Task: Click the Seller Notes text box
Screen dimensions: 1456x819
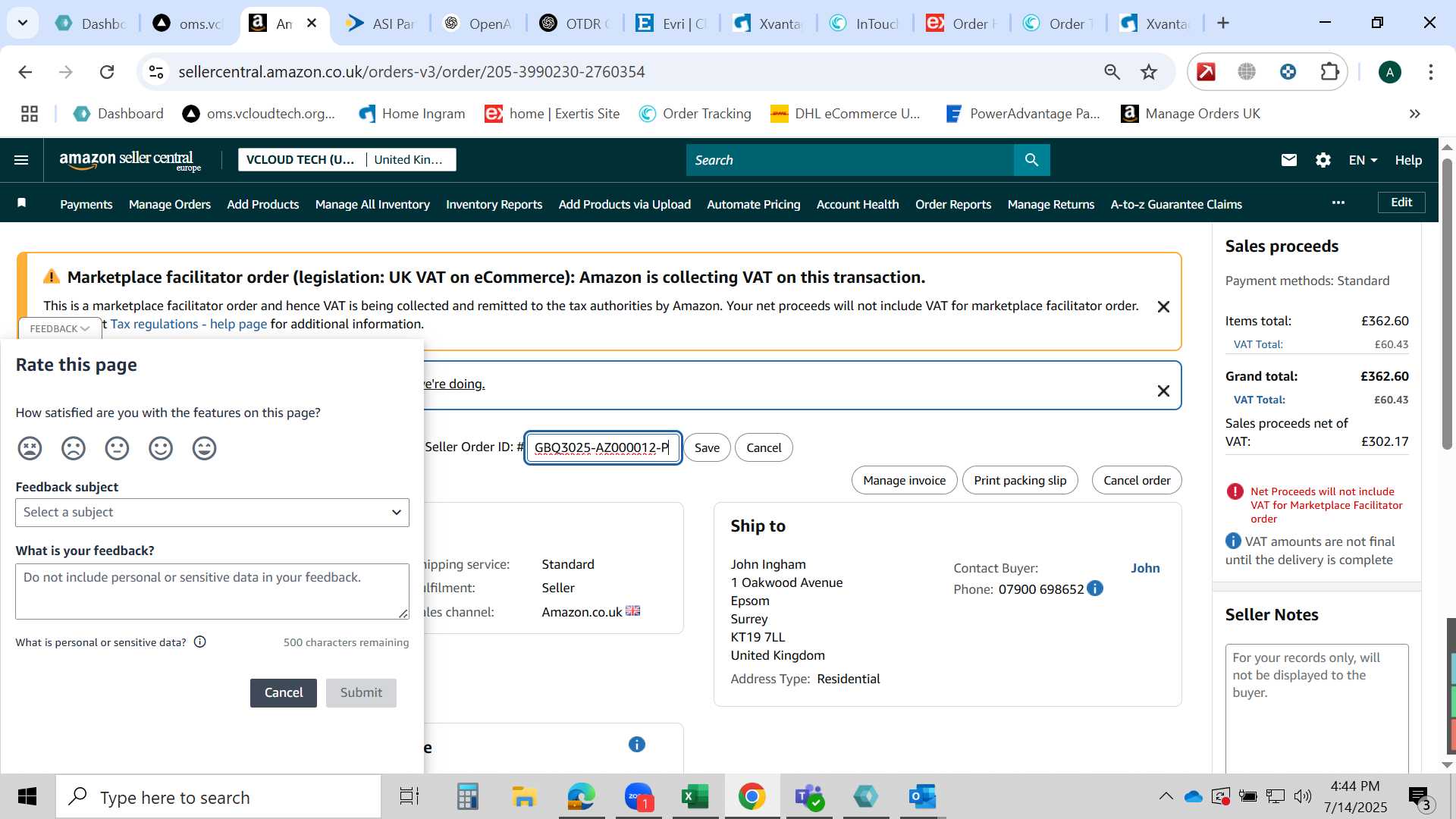Action: coord(1317,709)
